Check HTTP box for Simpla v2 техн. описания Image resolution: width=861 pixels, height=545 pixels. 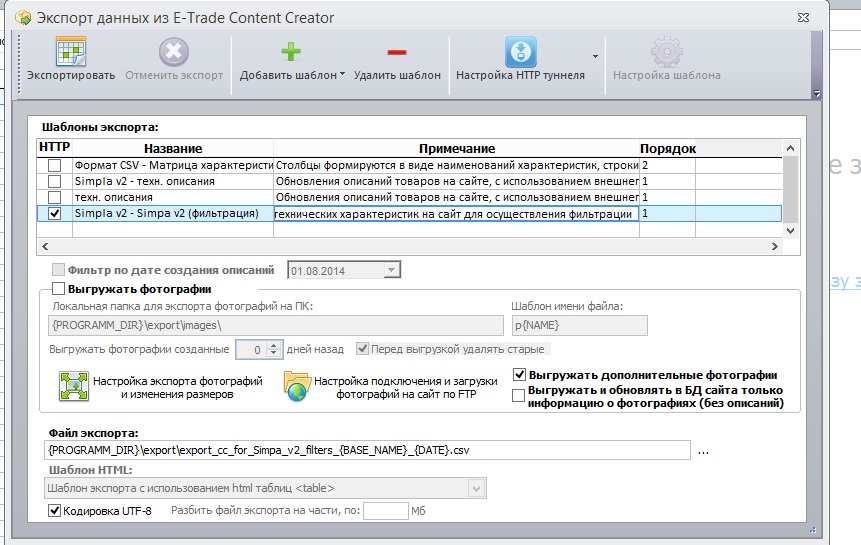54,181
